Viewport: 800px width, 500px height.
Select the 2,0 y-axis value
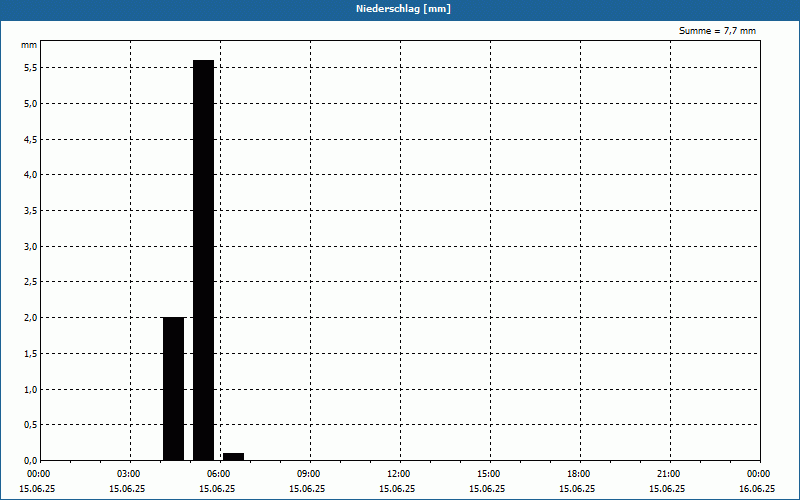(x=31, y=317)
